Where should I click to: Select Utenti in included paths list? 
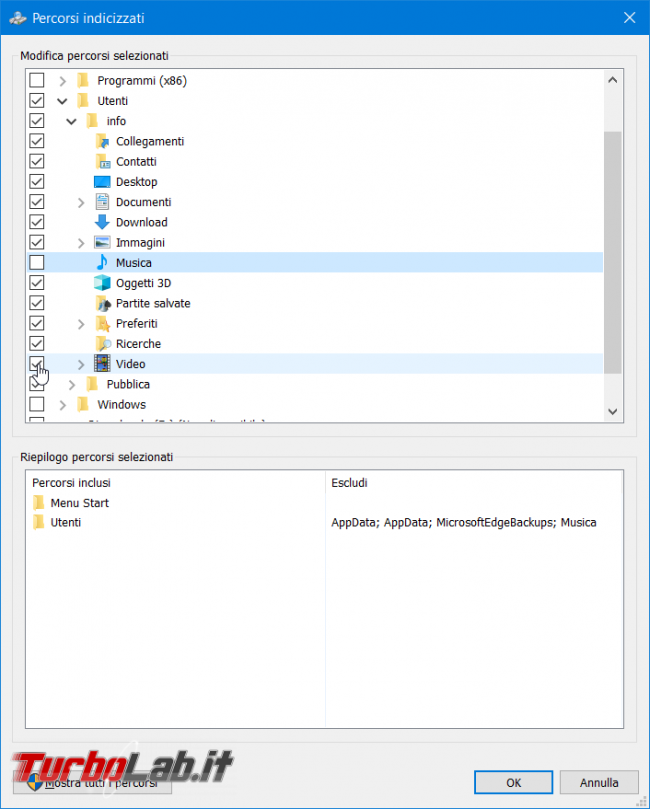pyautogui.click(x=66, y=522)
